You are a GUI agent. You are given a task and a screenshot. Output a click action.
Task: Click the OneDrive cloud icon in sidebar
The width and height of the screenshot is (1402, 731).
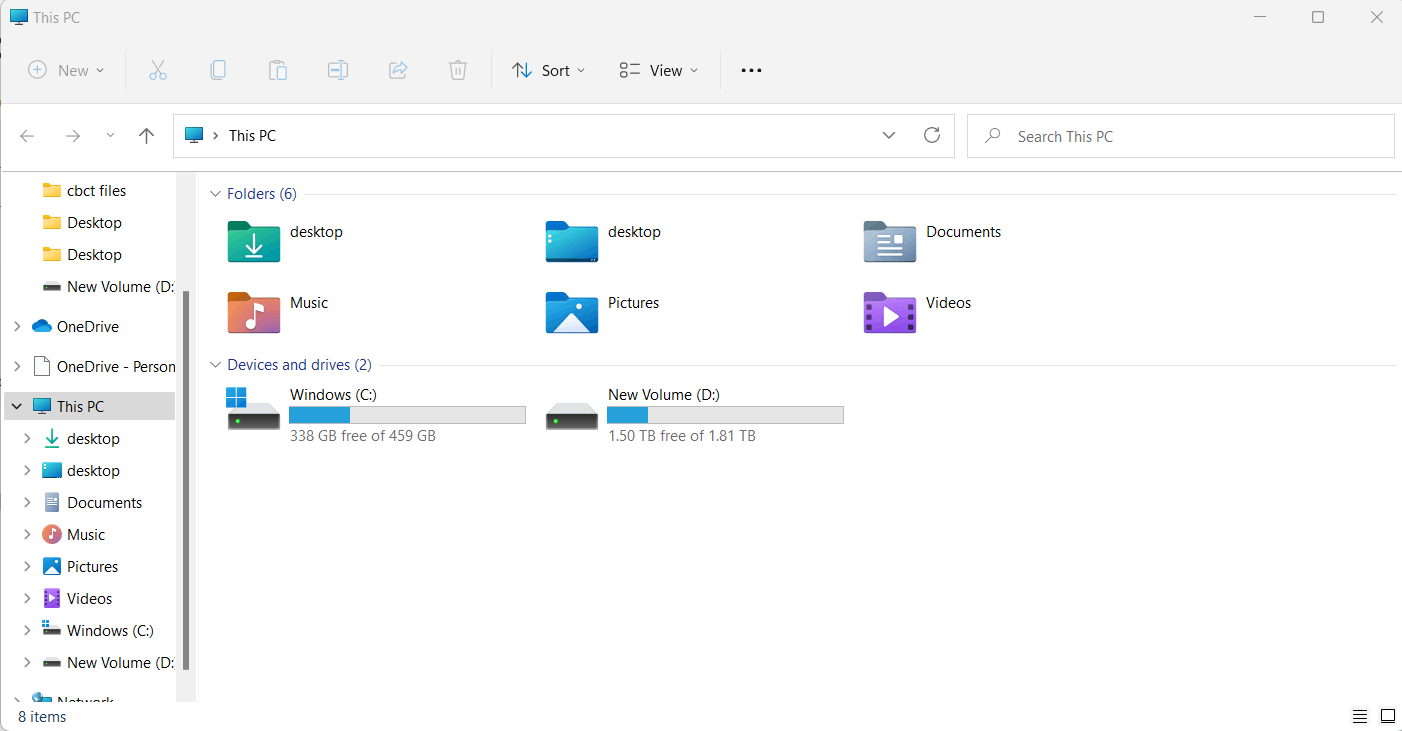tap(41, 326)
